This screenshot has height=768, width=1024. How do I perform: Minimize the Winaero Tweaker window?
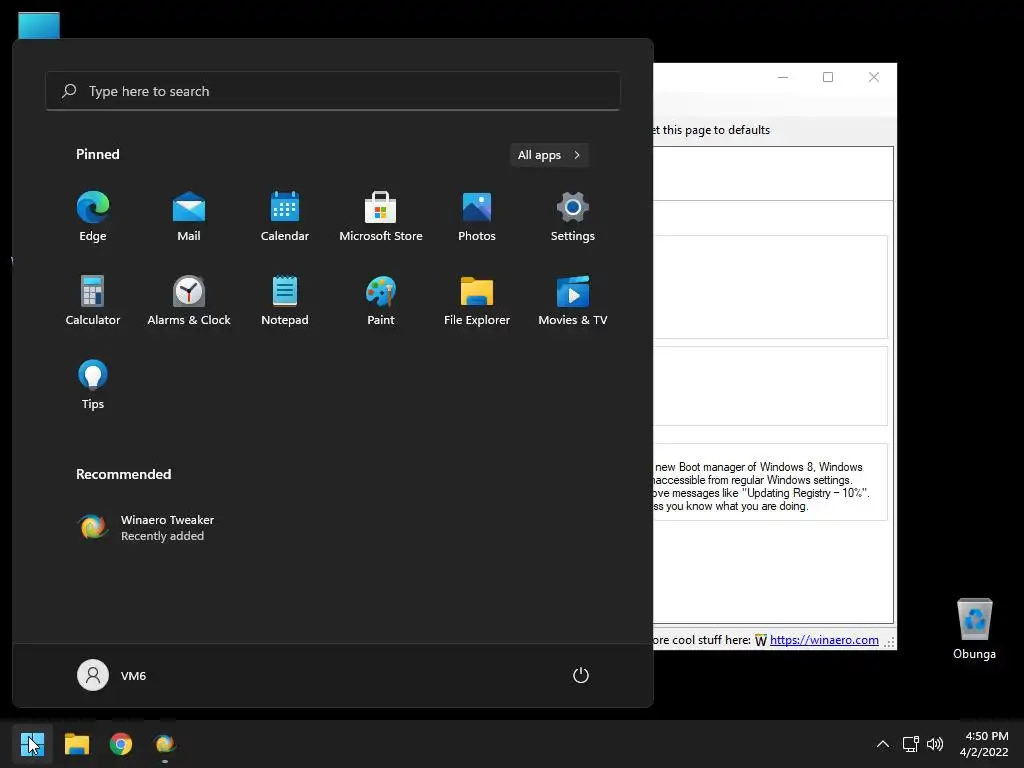[x=783, y=77]
